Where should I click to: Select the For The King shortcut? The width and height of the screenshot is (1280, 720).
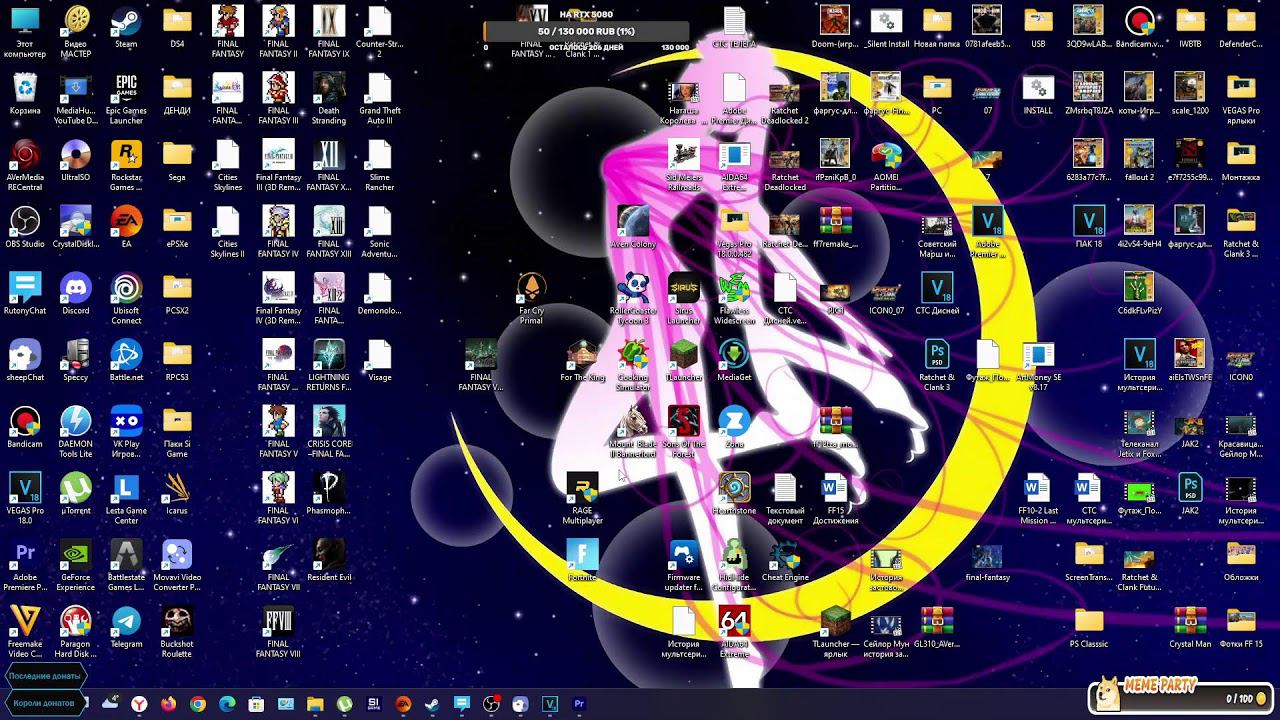tap(582, 360)
